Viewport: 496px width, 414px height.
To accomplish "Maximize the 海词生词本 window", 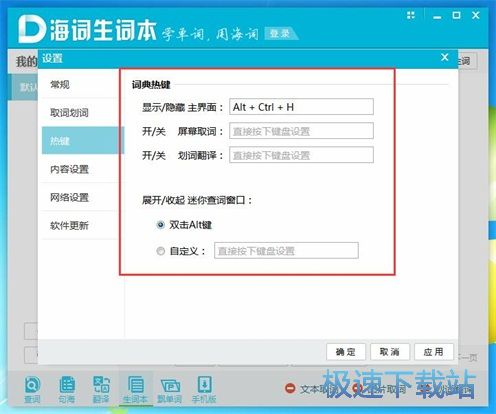I will click(457, 15).
